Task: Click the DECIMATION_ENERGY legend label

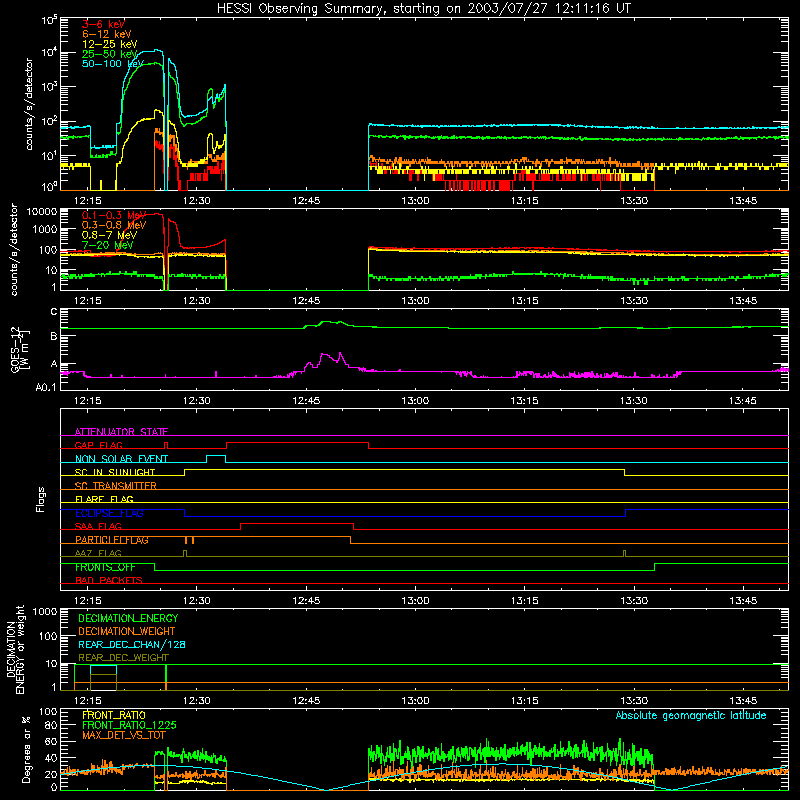Action: [x=128, y=618]
